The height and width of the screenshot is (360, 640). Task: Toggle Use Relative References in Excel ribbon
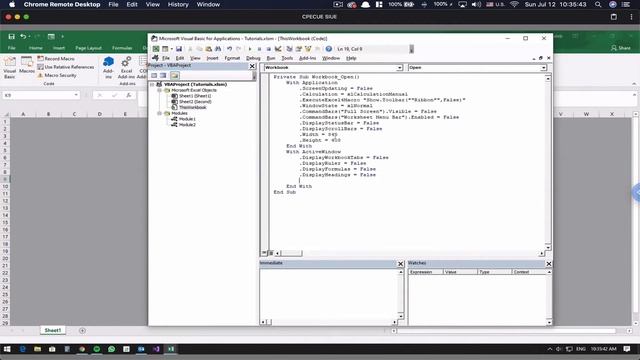point(65,67)
